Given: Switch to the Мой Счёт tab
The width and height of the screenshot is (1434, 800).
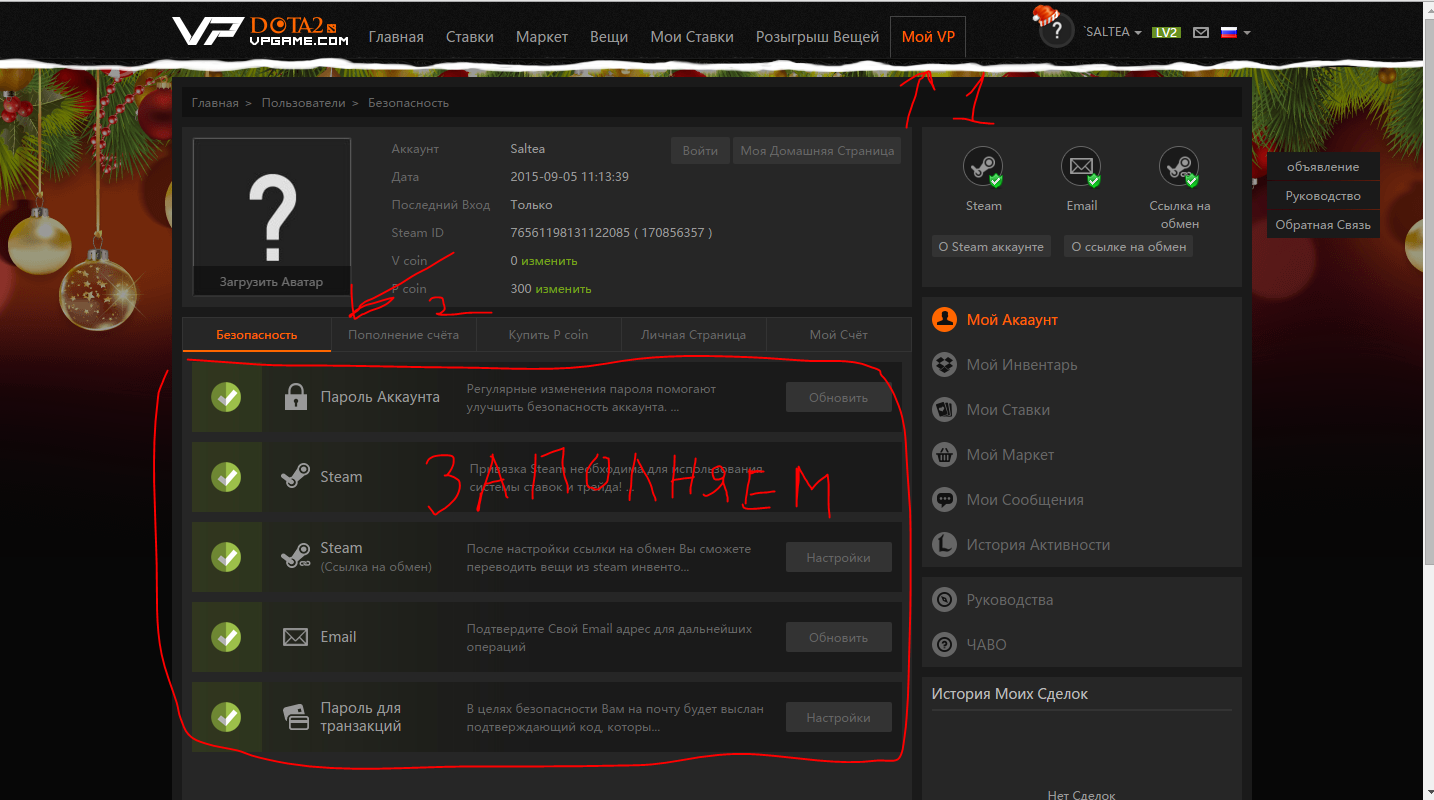Looking at the screenshot, I should coord(839,335).
